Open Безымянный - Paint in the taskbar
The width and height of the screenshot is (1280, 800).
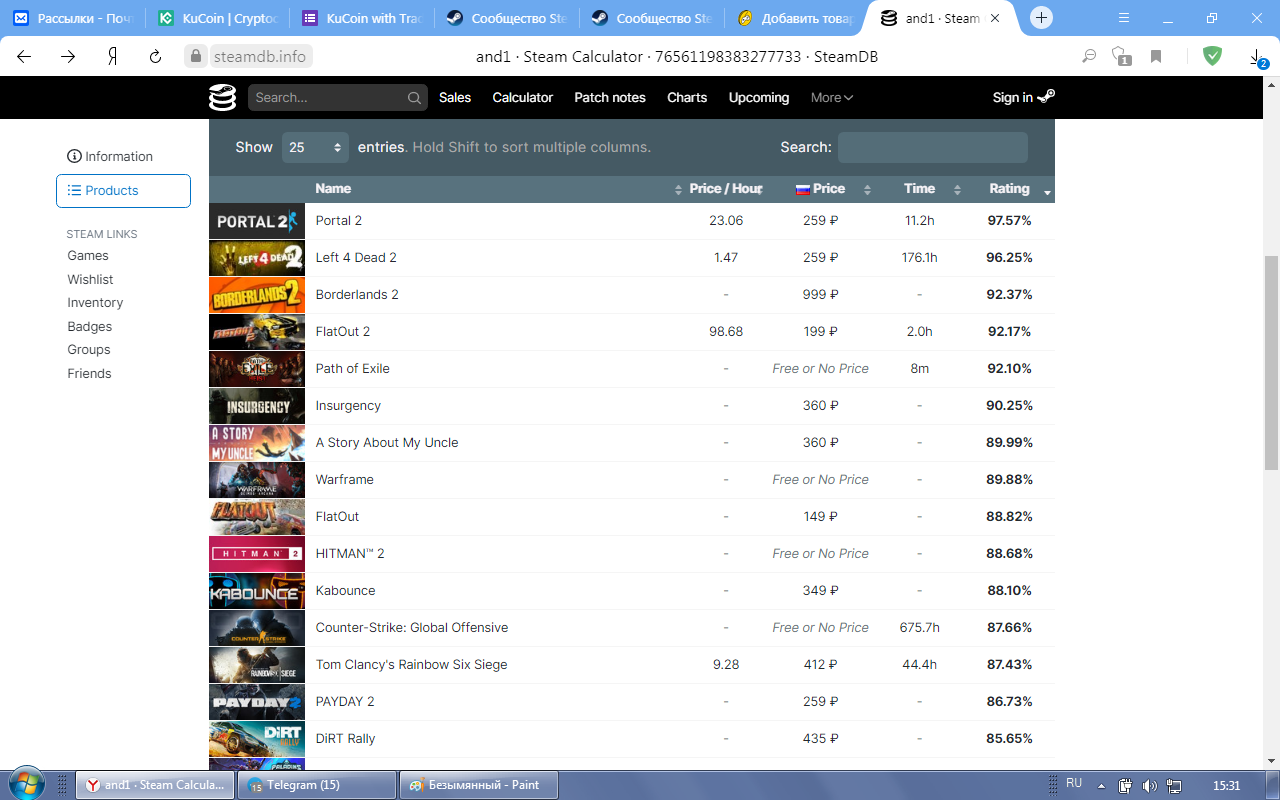[477, 785]
